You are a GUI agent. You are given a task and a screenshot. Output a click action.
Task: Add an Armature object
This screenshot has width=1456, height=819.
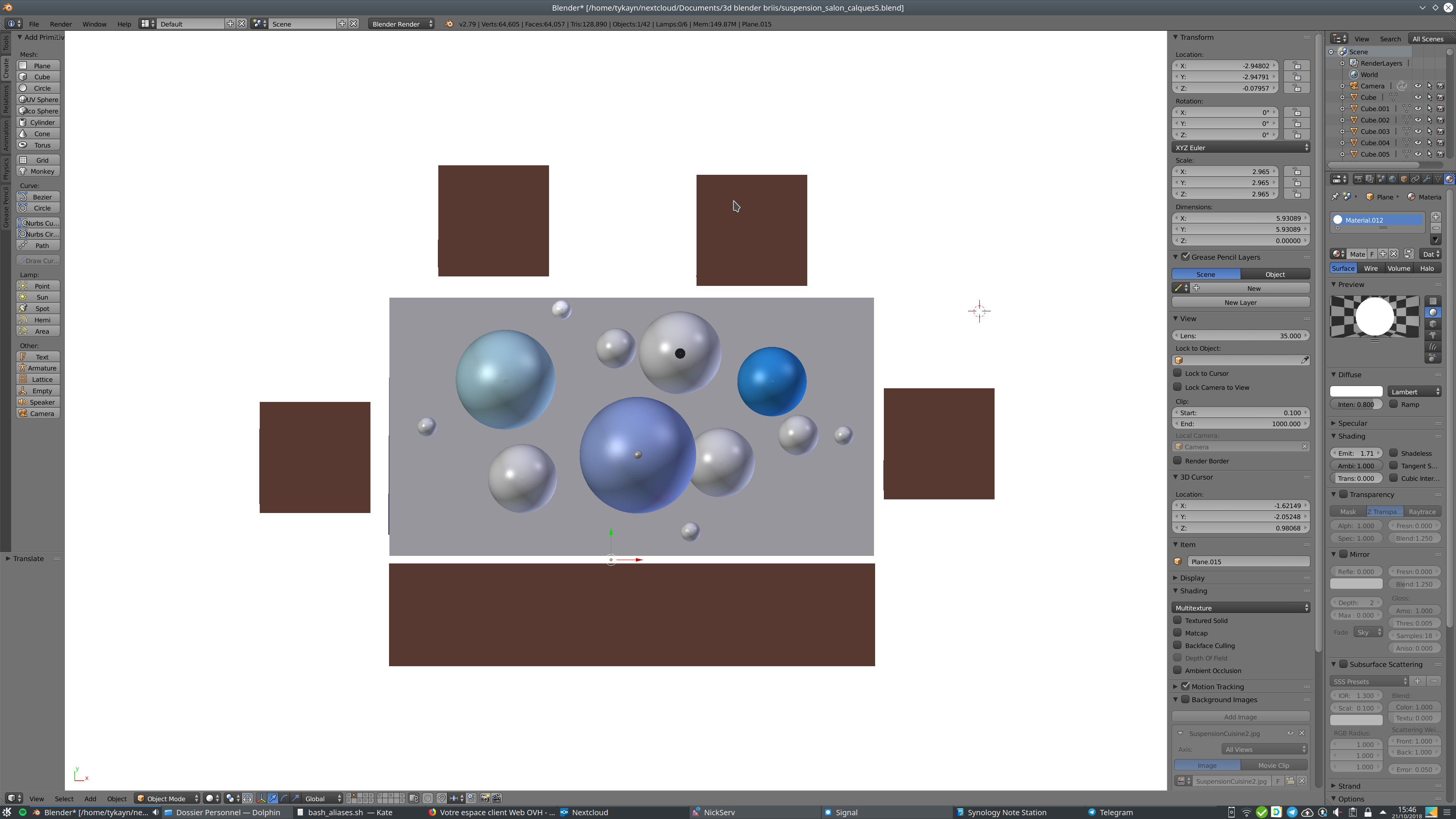tap(38, 368)
